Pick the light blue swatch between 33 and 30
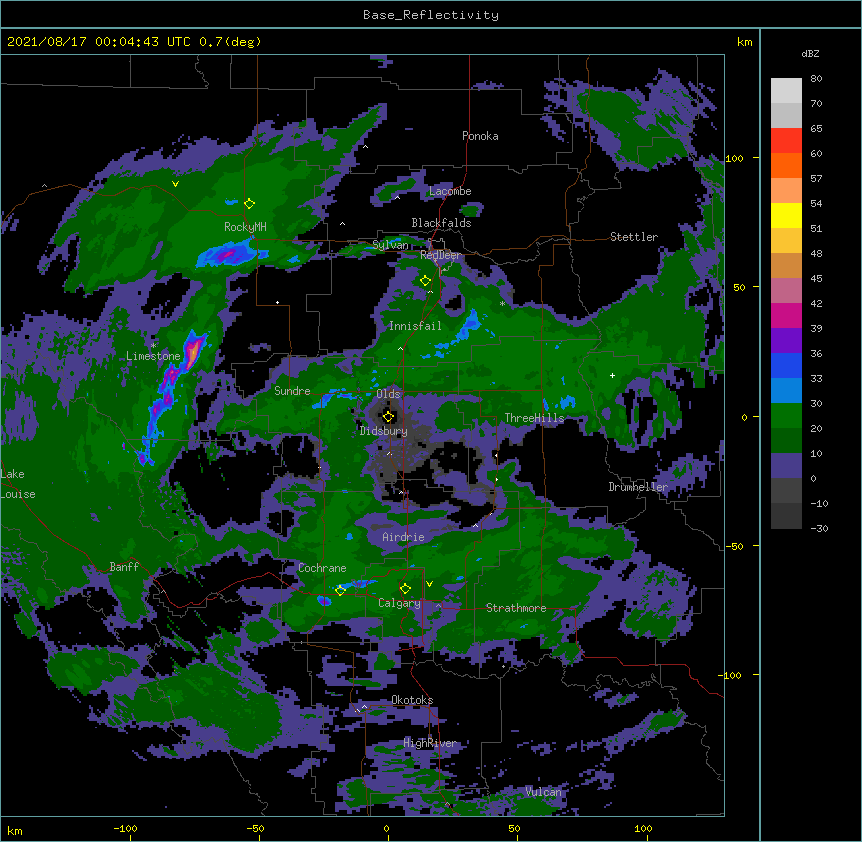 click(786, 391)
